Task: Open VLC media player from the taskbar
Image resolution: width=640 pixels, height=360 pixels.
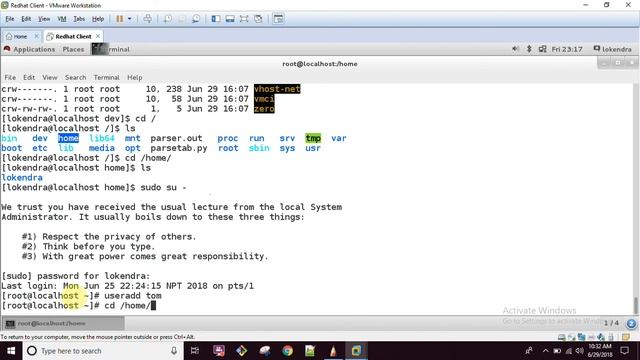Action: click(x=333, y=351)
